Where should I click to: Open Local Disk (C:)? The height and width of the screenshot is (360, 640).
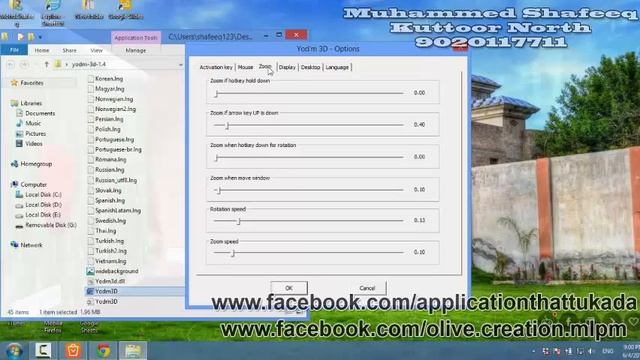point(43,195)
